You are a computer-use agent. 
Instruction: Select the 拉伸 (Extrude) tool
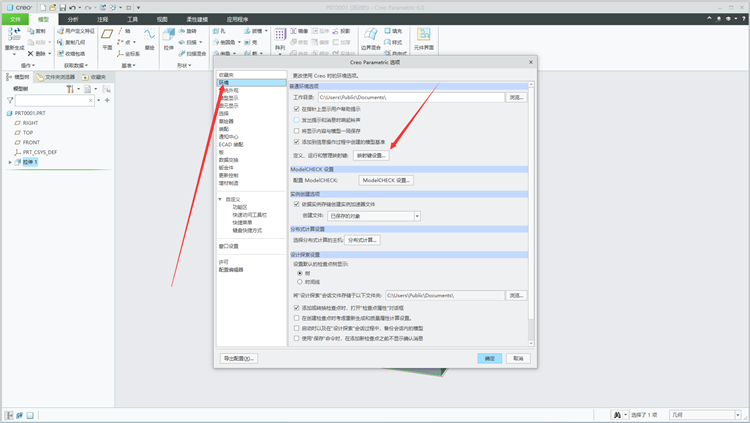pyautogui.click(x=168, y=38)
